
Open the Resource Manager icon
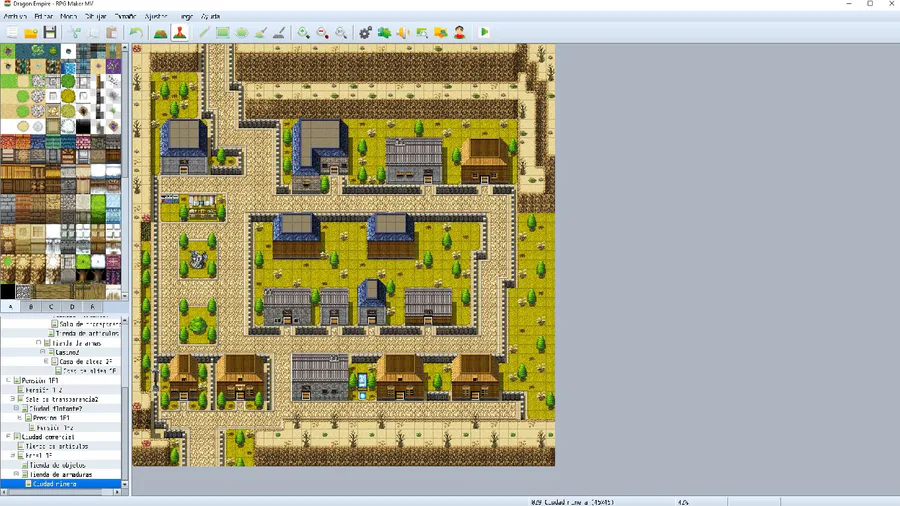coord(441,33)
